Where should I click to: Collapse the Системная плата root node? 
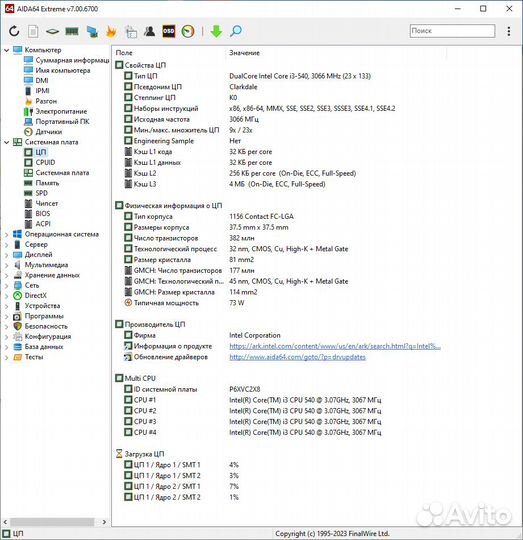(7, 142)
